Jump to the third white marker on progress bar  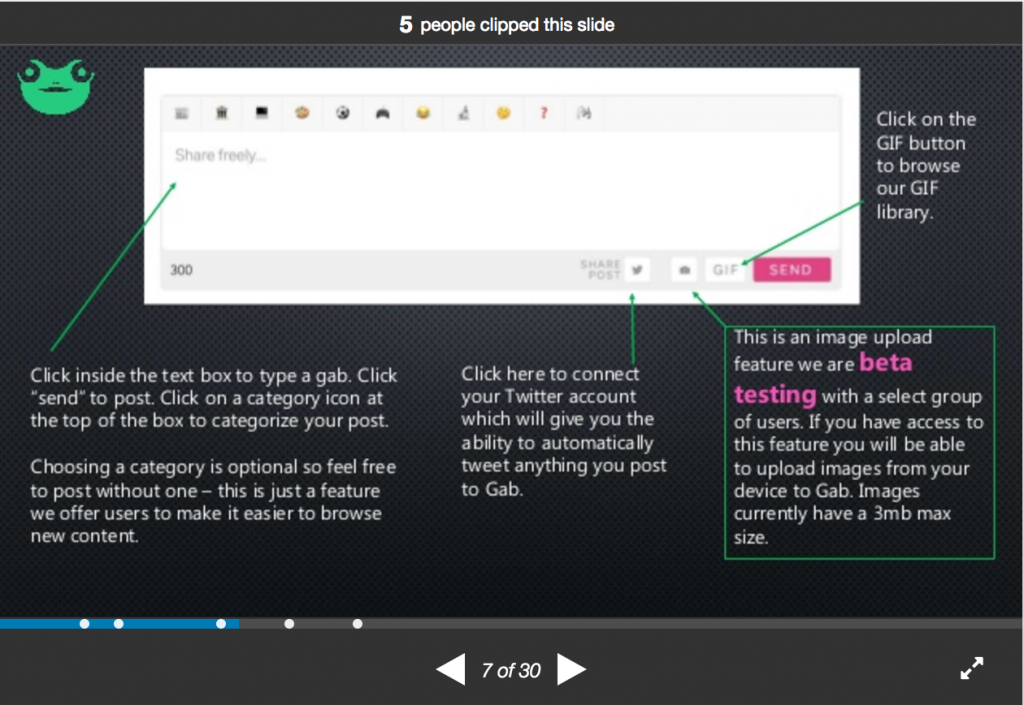point(221,624)
